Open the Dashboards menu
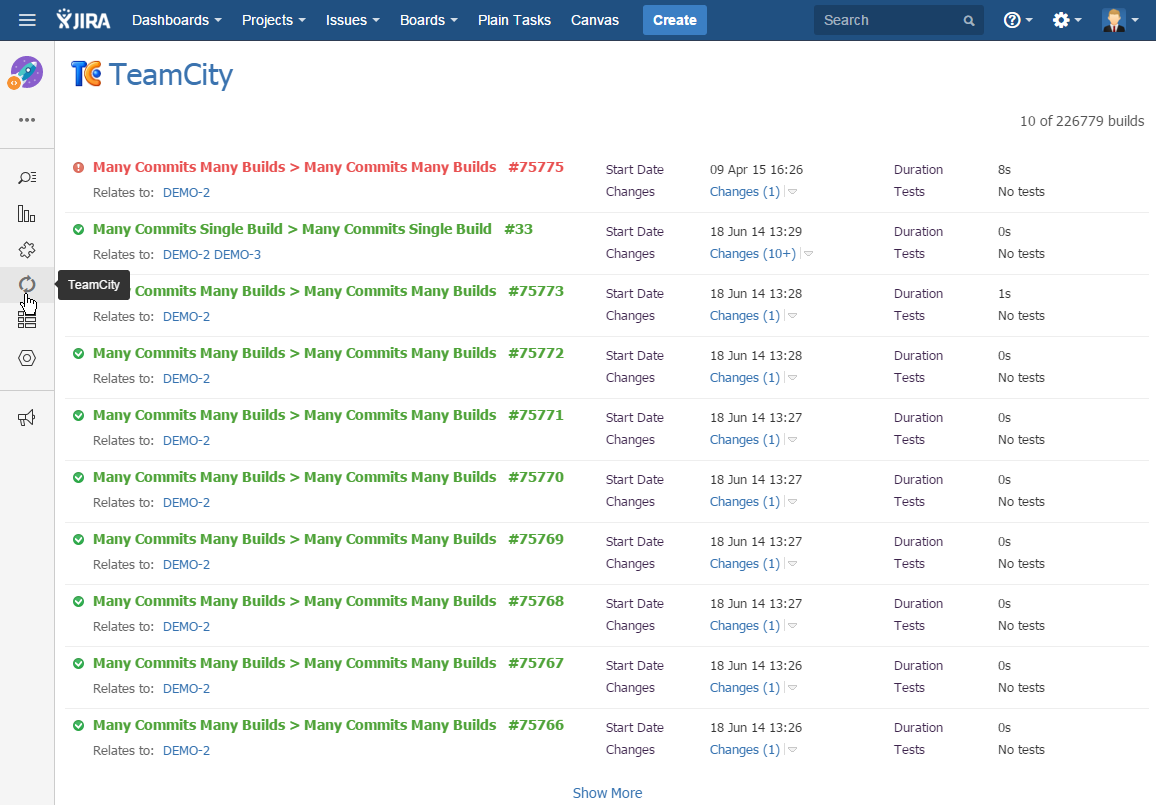 176,20
